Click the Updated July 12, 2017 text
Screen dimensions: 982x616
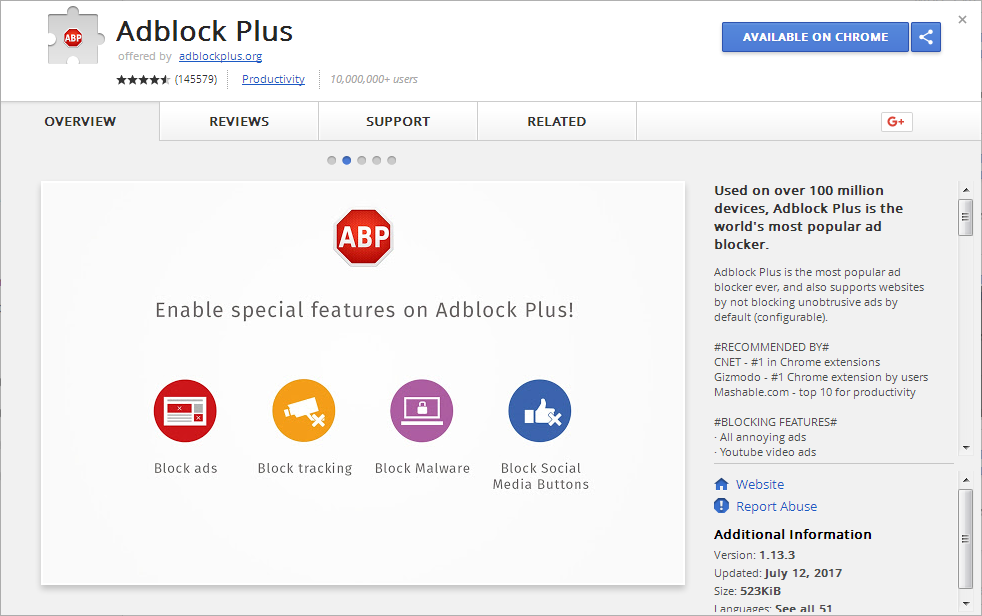click(778, 573)
